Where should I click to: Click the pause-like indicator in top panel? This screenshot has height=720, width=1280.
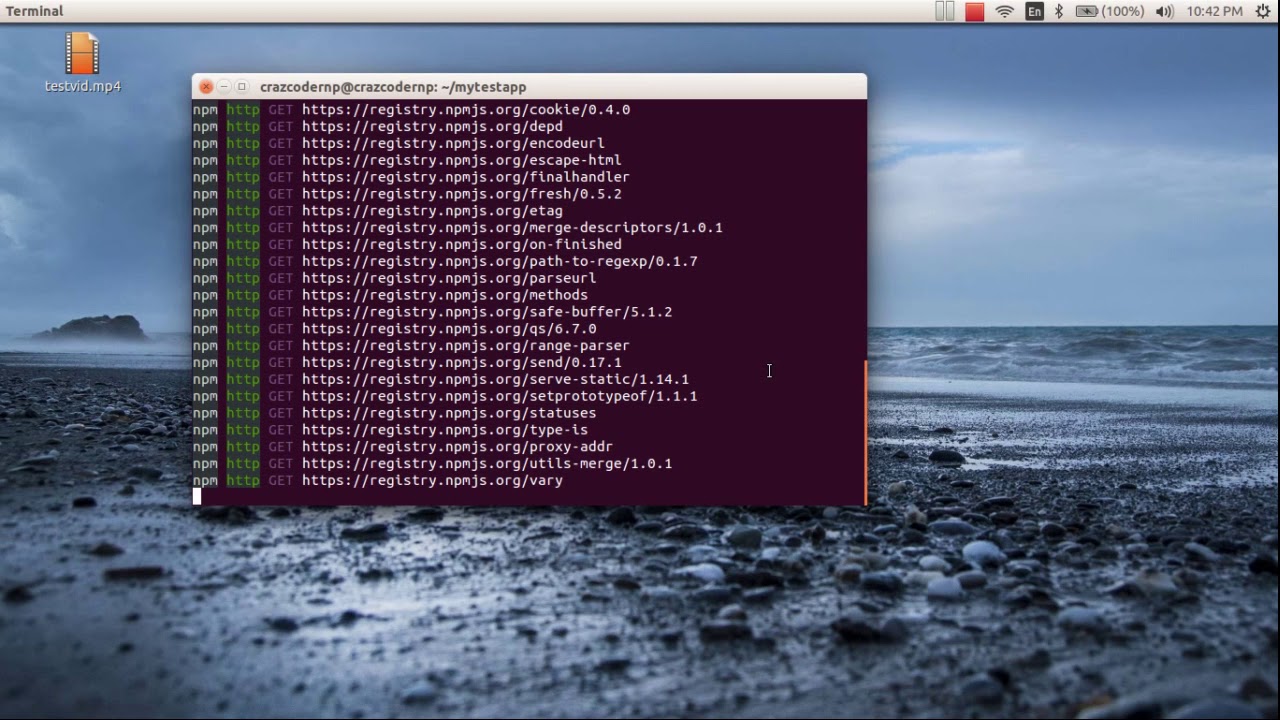pos(945,11)
